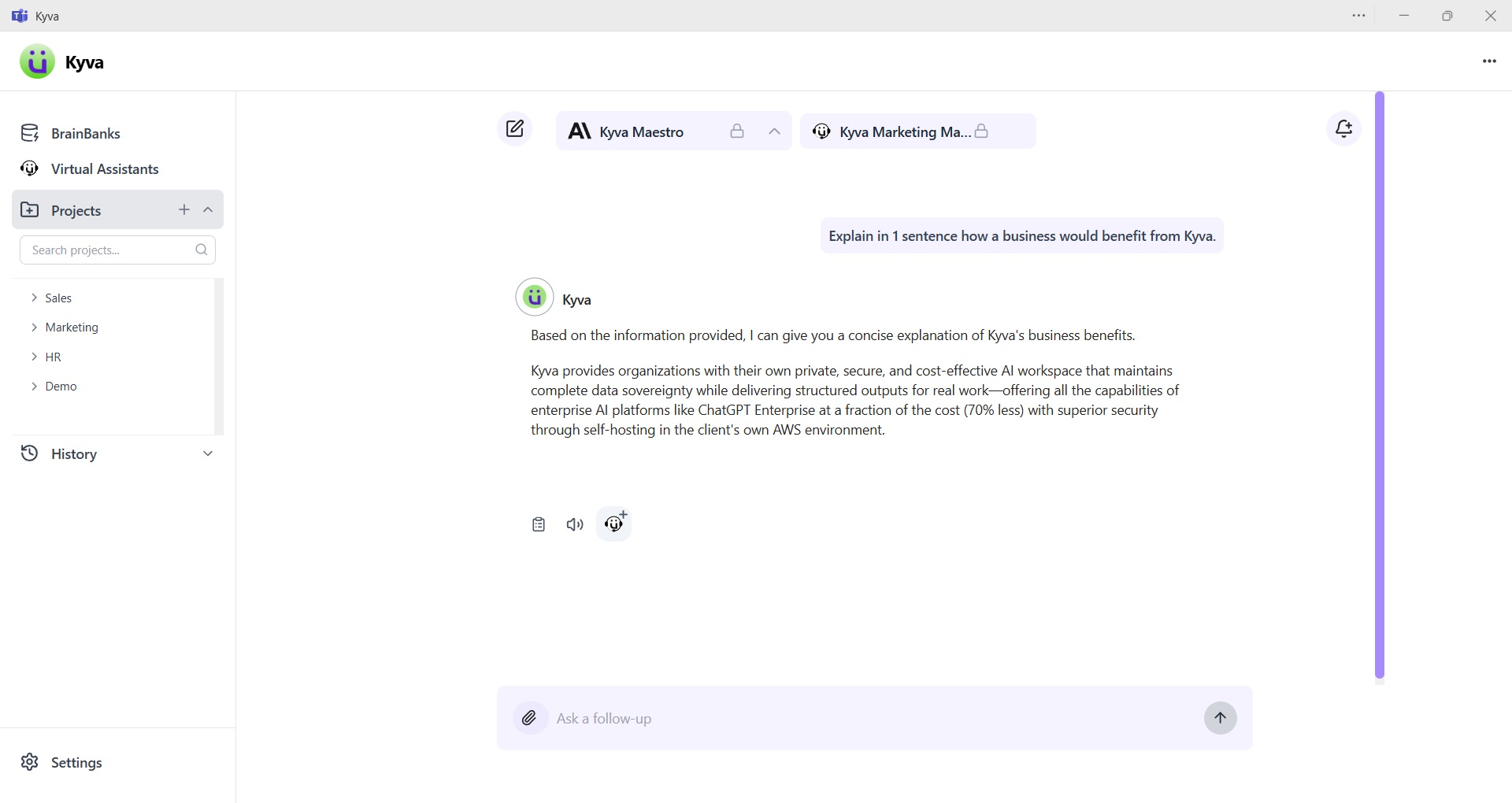Copy the response with clipboard icon

tap(539, 524)
